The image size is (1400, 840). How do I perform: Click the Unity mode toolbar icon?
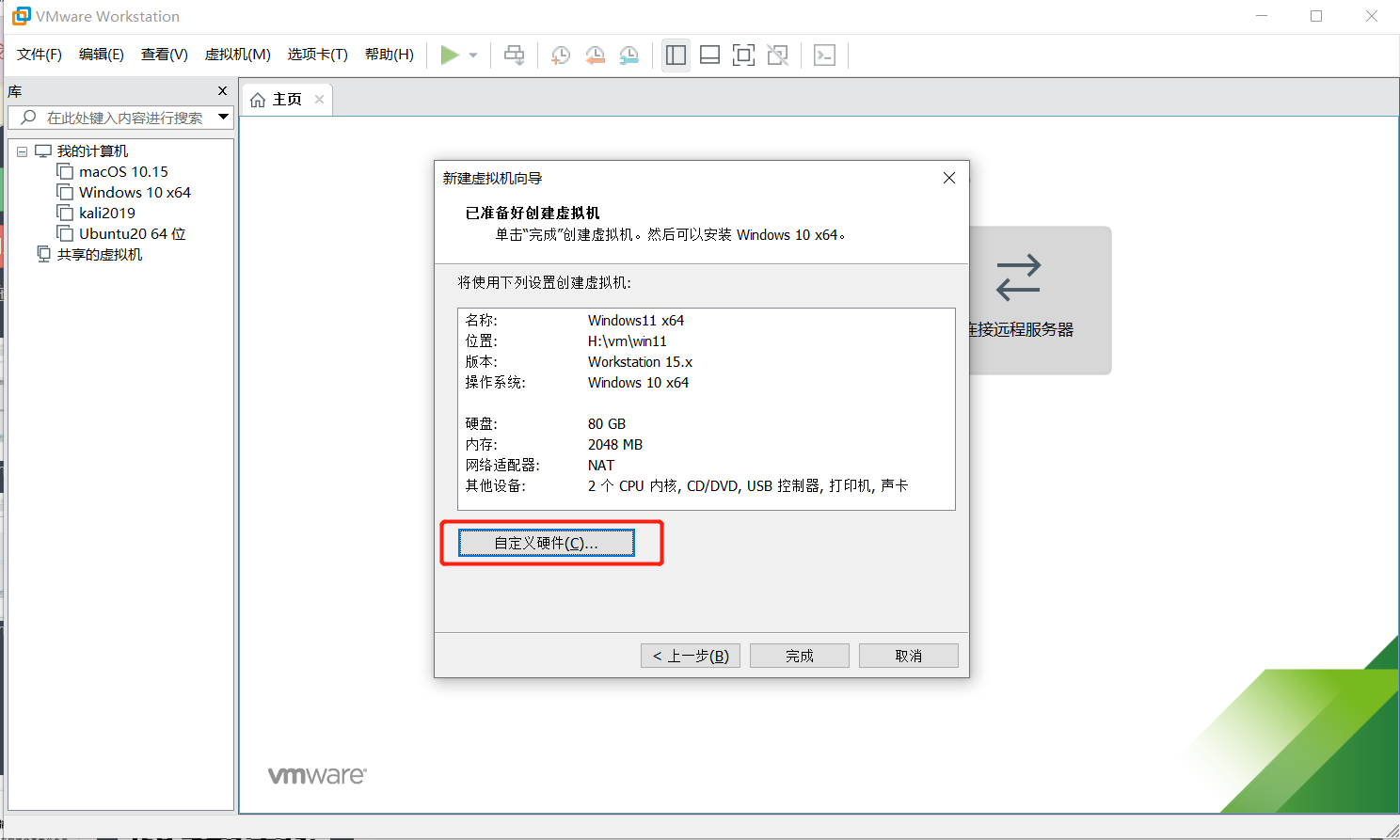777,55
